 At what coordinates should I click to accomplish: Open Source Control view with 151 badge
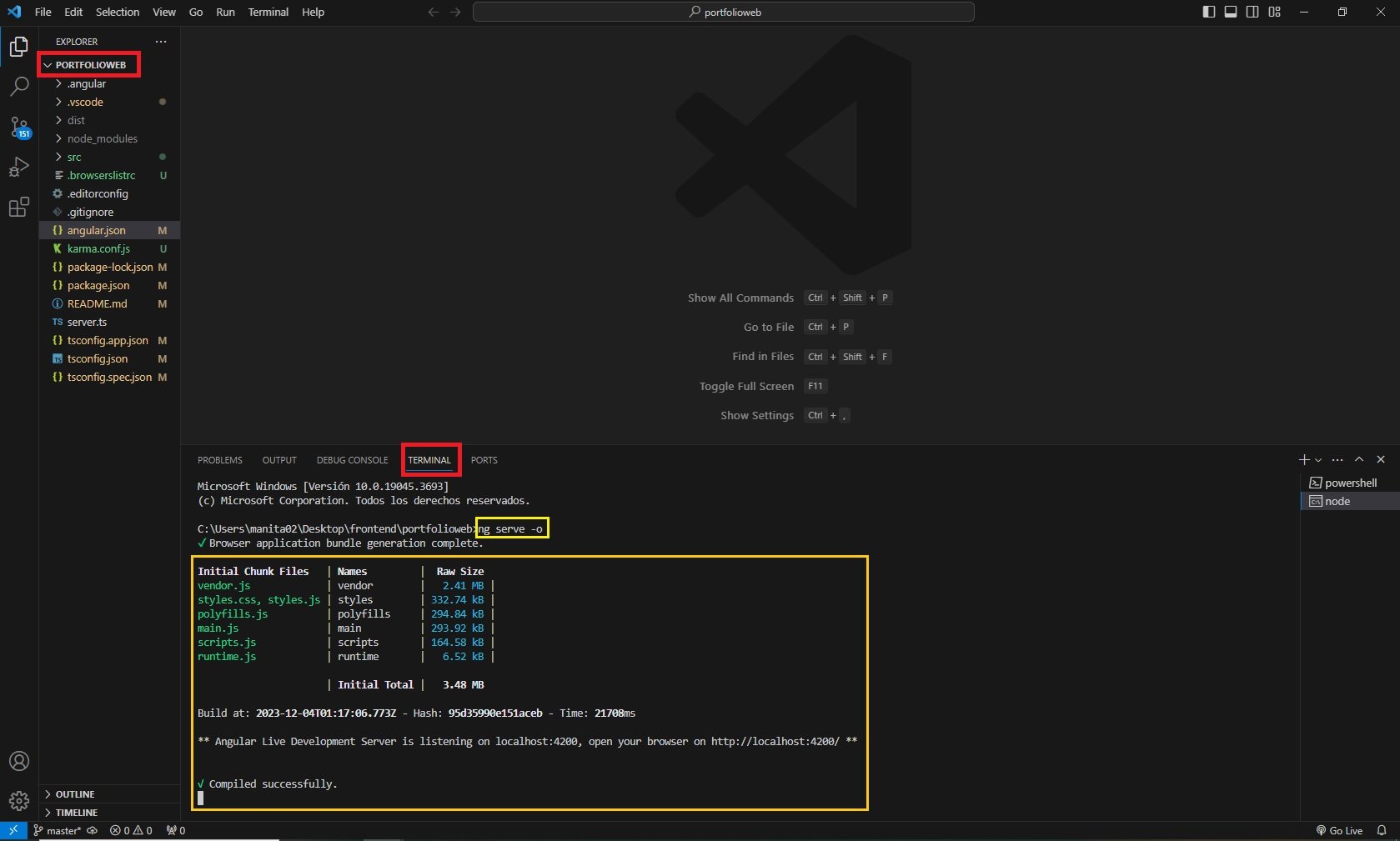[18, 127]
